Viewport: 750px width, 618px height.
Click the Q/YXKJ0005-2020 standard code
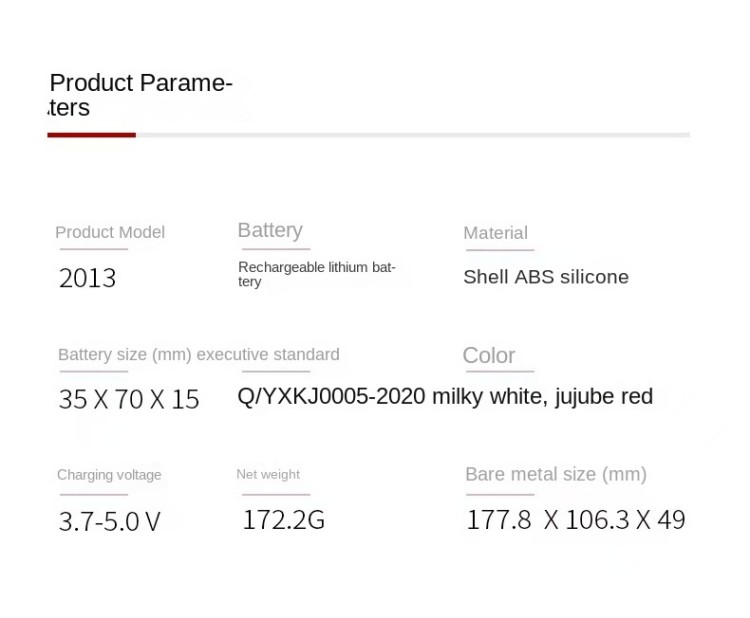click(x=331, y=396)
